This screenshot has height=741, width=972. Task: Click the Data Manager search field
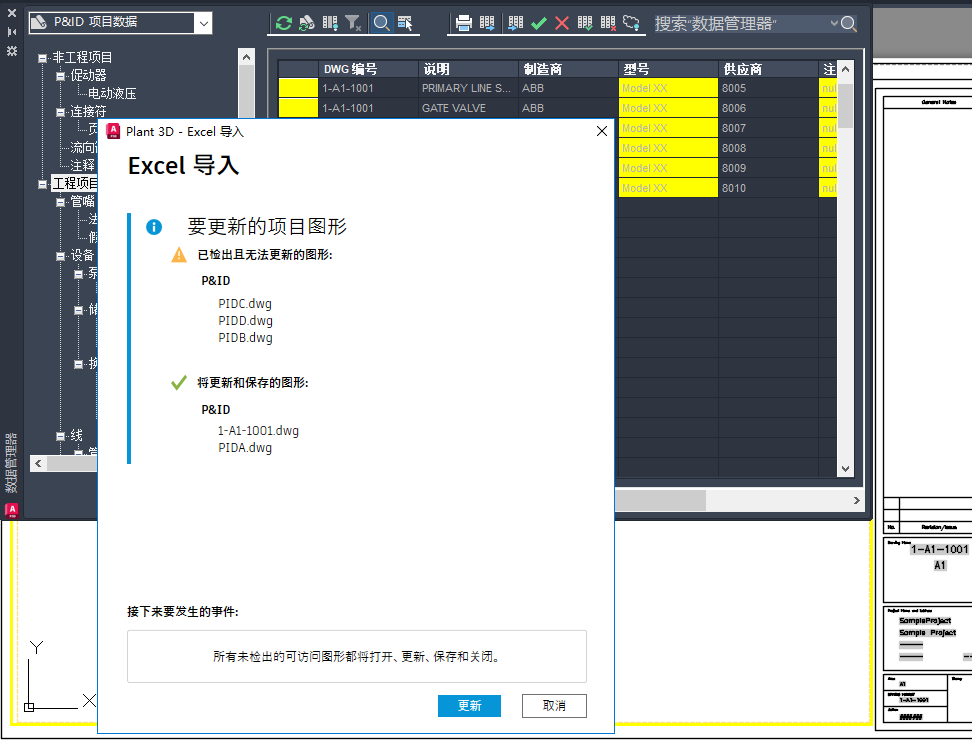741,24
